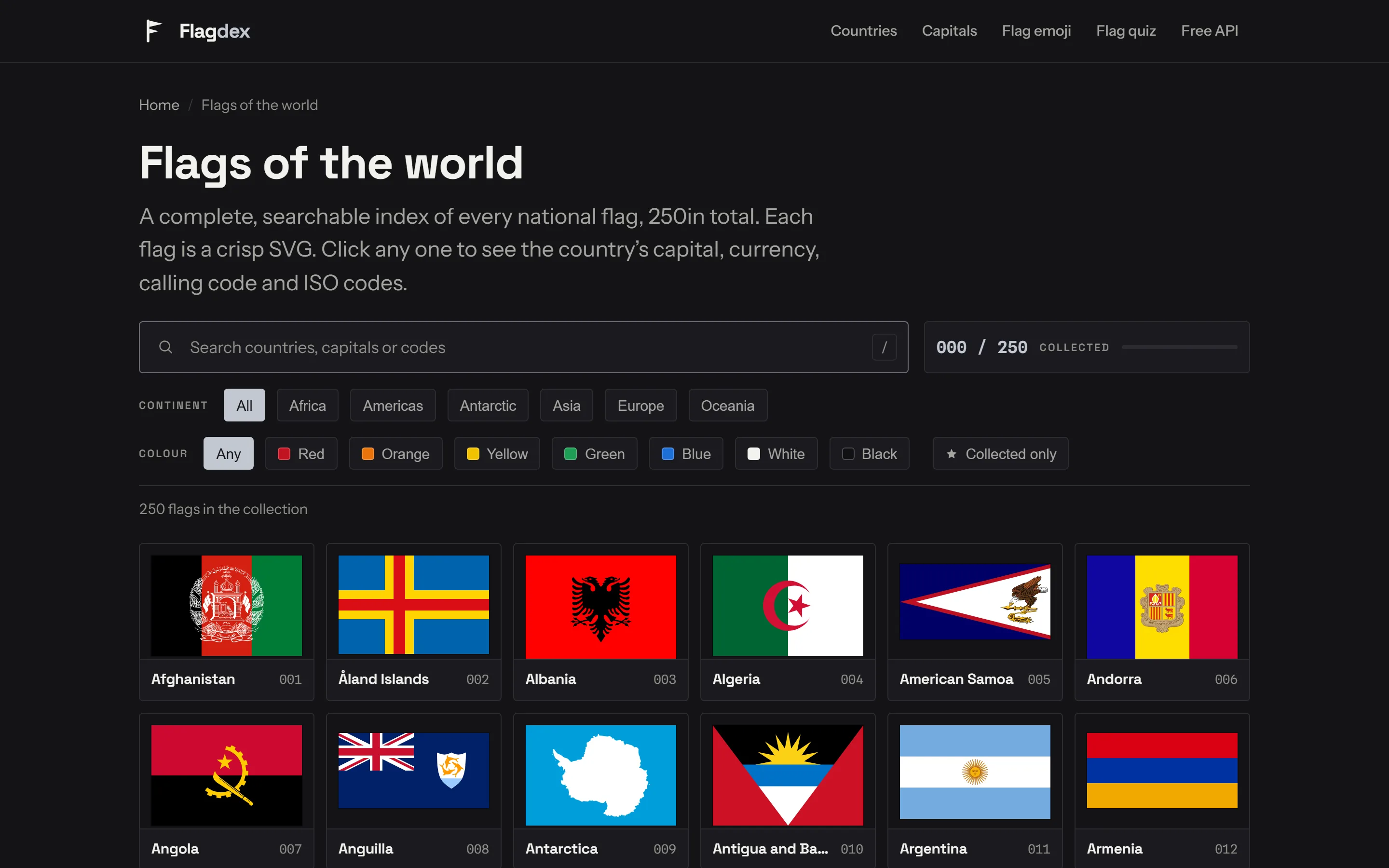Image resolution: width=1389 pixels, height=868 pixels.
Task: Click the American Samoa card name
Action: [x=956, y=679]
